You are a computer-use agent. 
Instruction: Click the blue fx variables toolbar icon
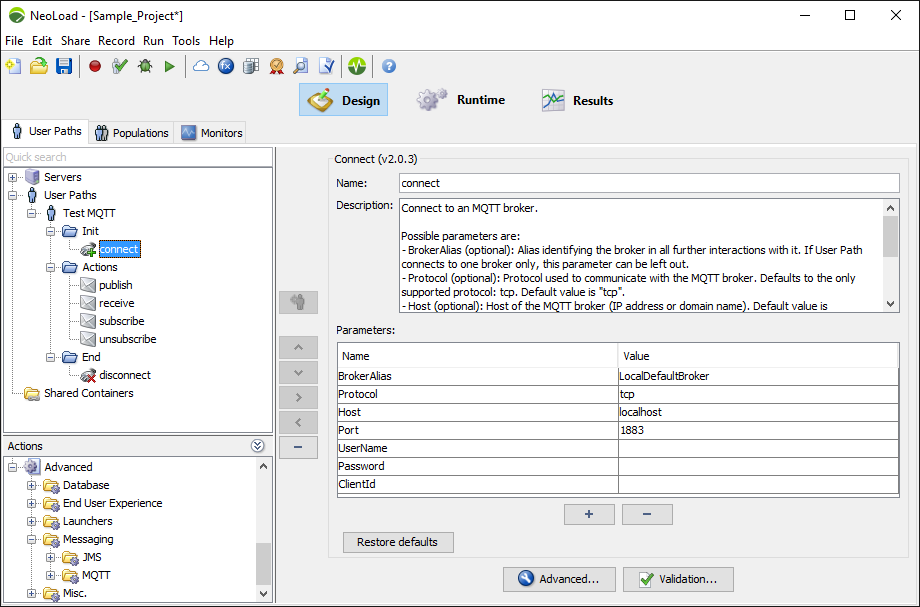point(226,66)
